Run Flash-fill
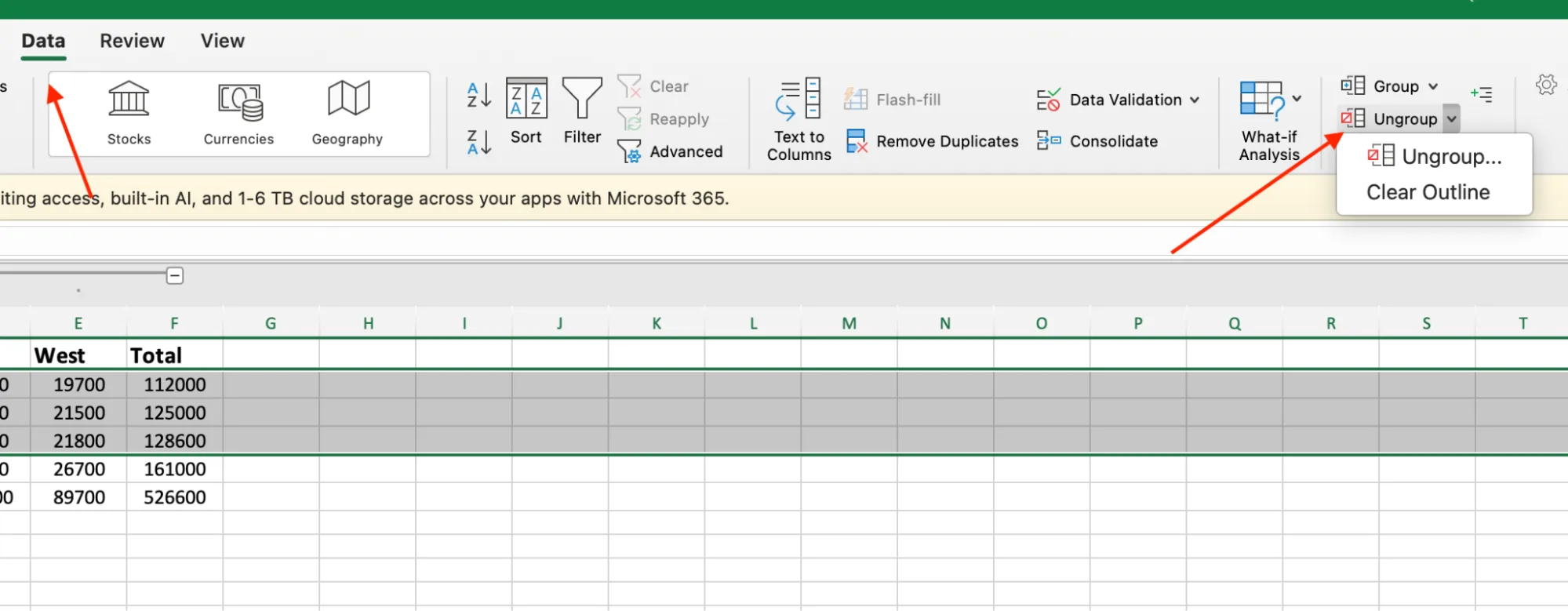The height and width of the screenshot is (611, 1568). point(893,100)
